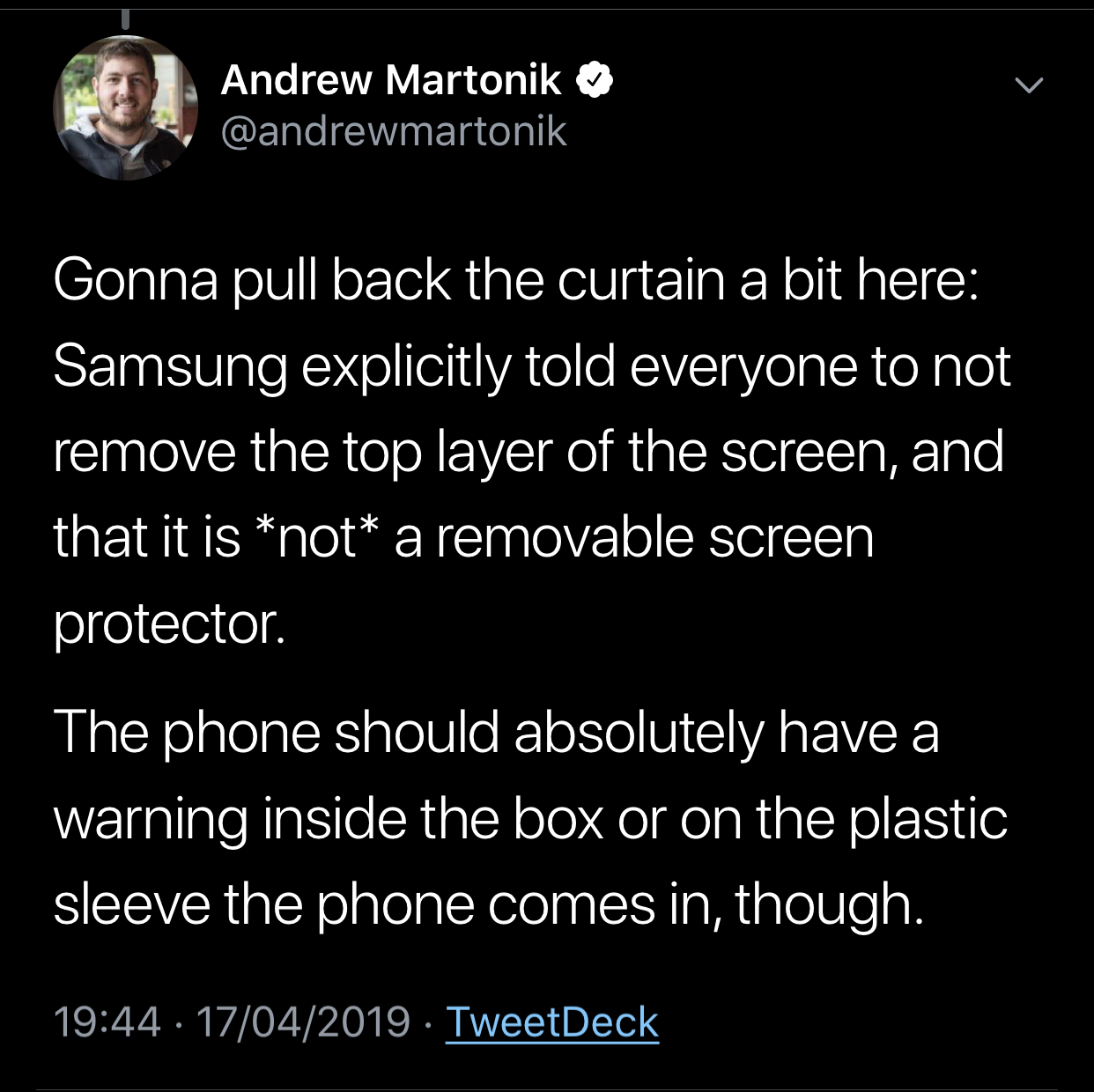The width and height of the screenshot is (1094, 1092).
Task: Click the word Samsung in the tweet
Action: pyautogui.click(x=170, y=368)
